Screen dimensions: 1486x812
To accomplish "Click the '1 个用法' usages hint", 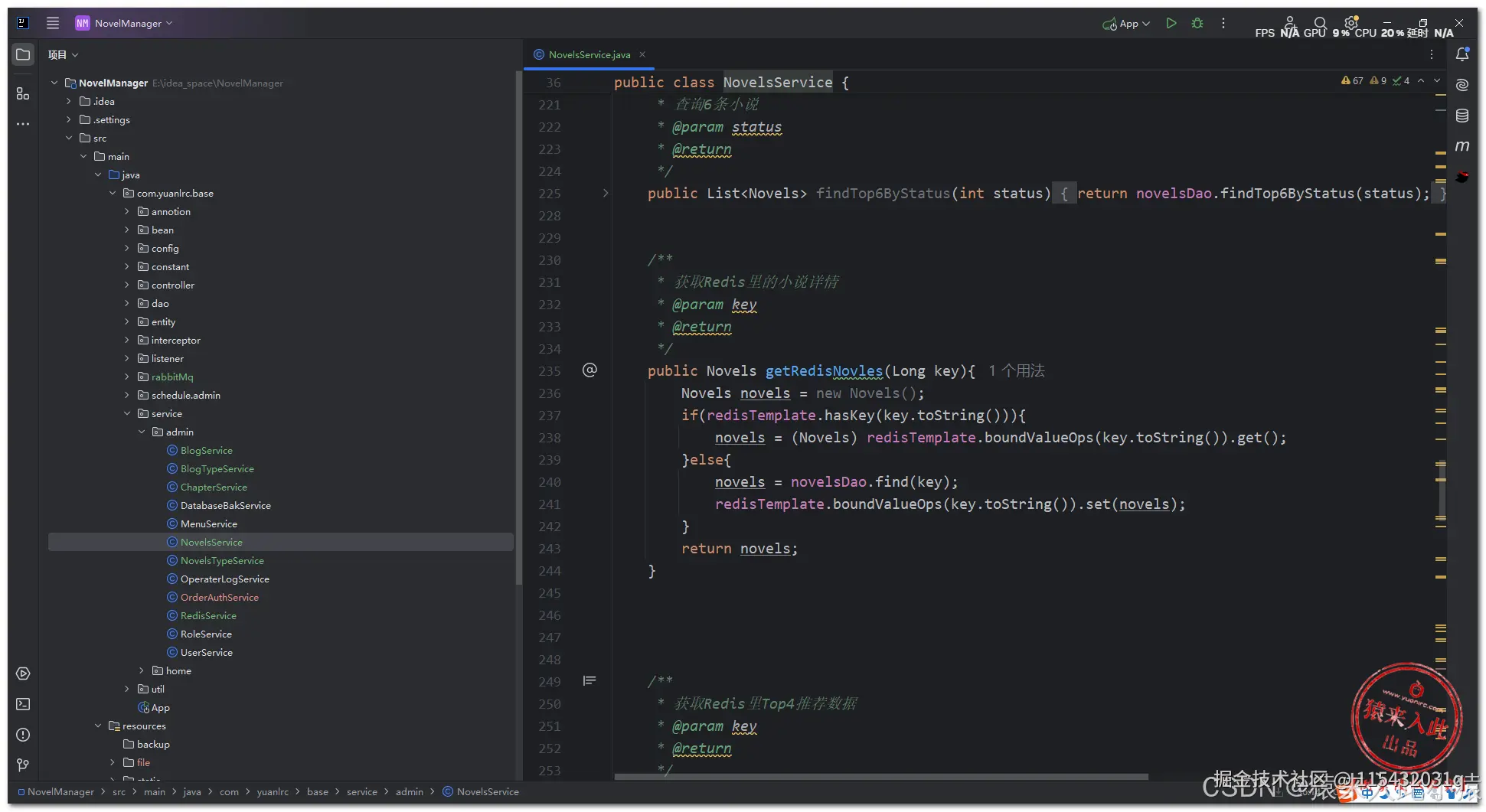I will click(1016, 371).
